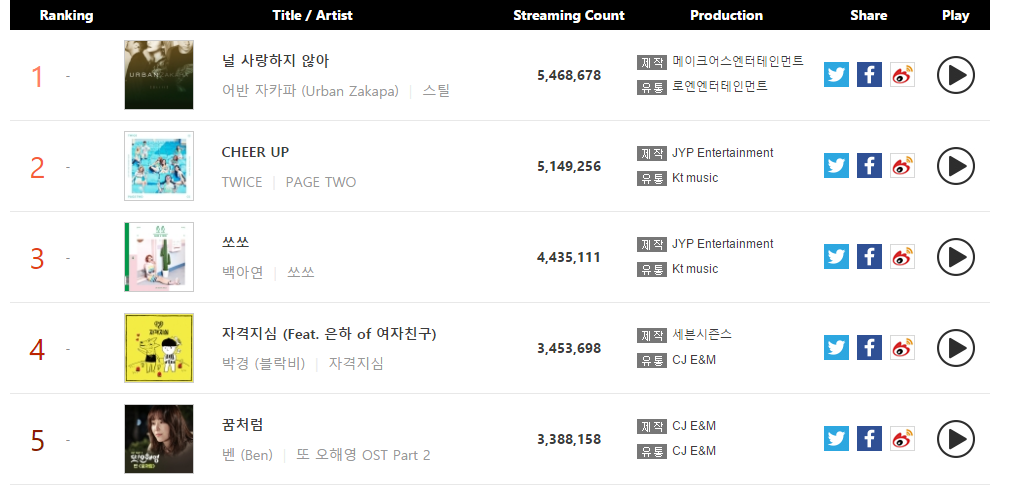Play CHEER UP by TWICE
Image resolution: width=1032 pixels, height=489 pixels.
pyautogui.click(x=956, y=166)
